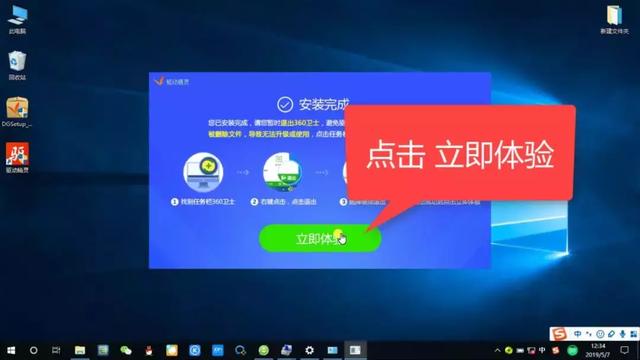The image size is (640, 360).
Task: Open the Action Center notification icon
Action: 624,350
